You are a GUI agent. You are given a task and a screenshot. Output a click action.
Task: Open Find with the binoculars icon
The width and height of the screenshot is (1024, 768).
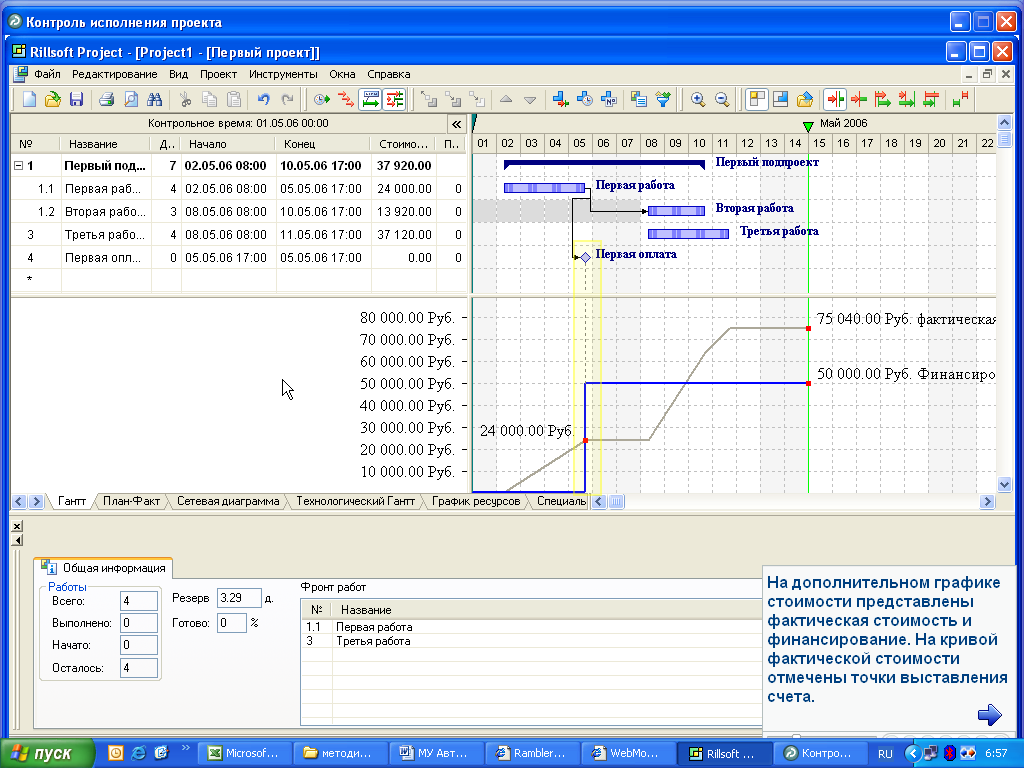coord(155,99)
